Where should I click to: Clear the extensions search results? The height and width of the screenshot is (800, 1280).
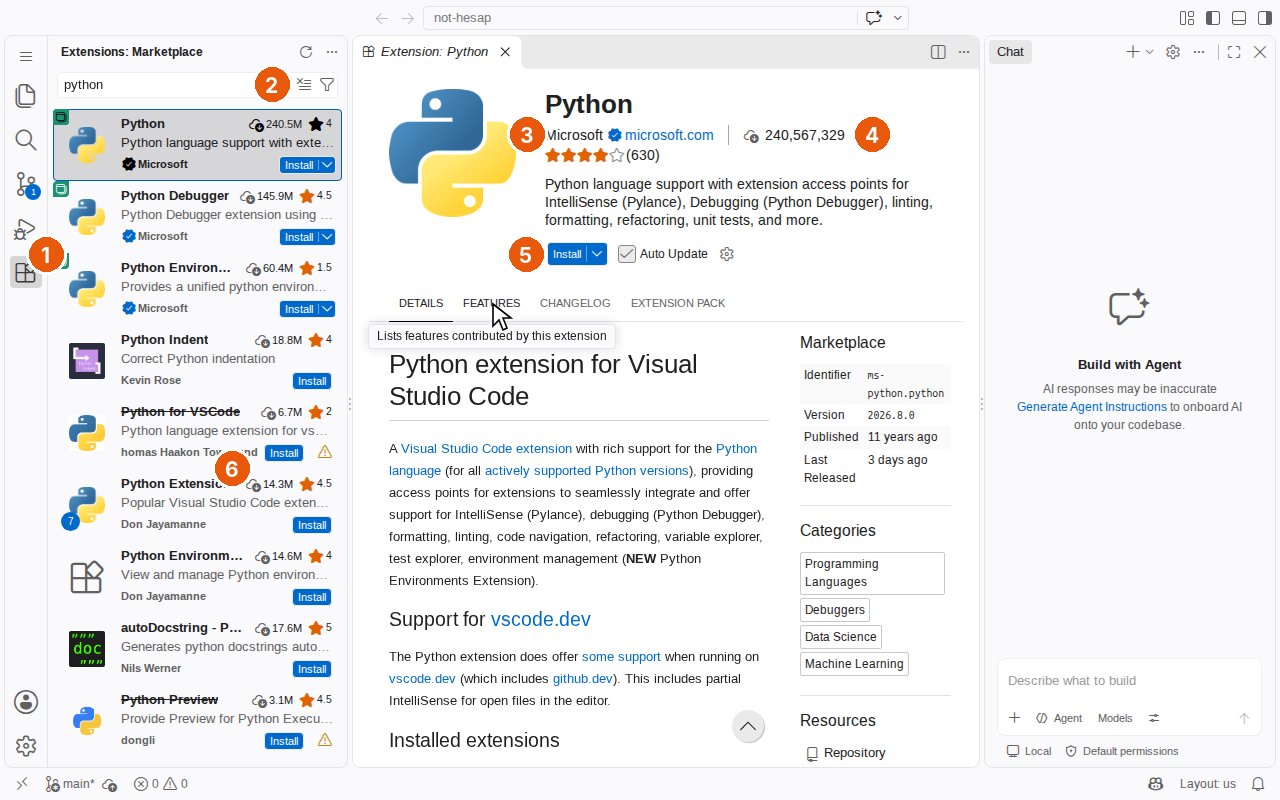(305, 85)
